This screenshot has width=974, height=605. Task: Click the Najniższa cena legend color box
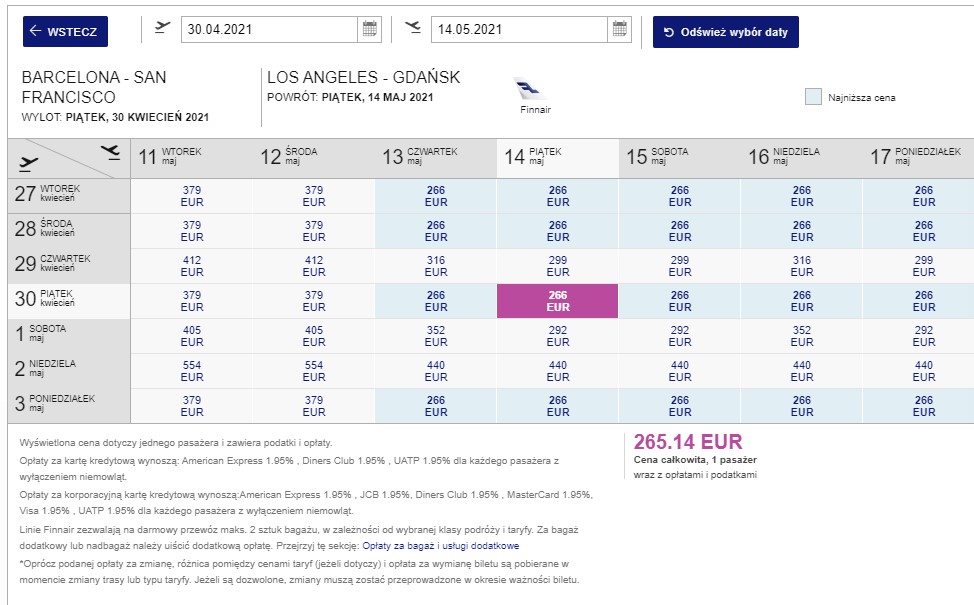point(813,97)
